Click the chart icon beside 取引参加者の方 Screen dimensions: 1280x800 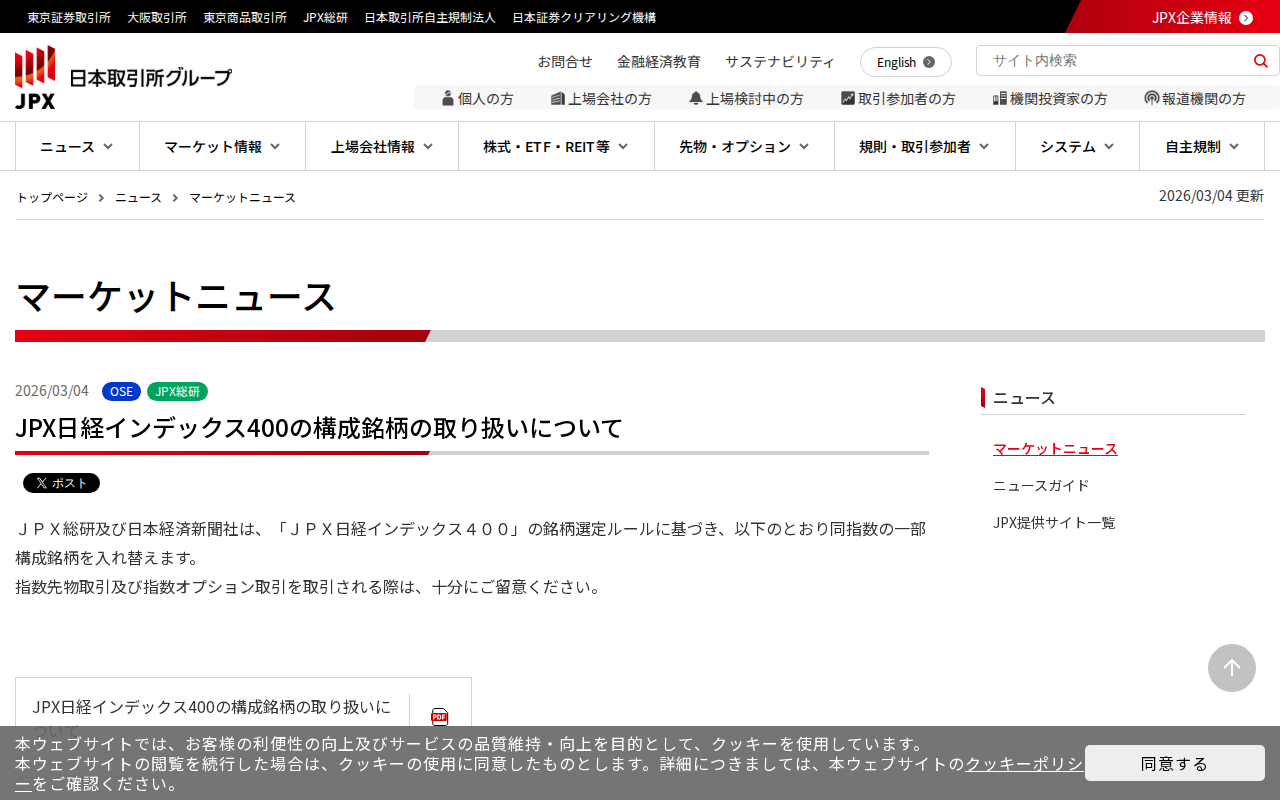(x=848, y=98)
